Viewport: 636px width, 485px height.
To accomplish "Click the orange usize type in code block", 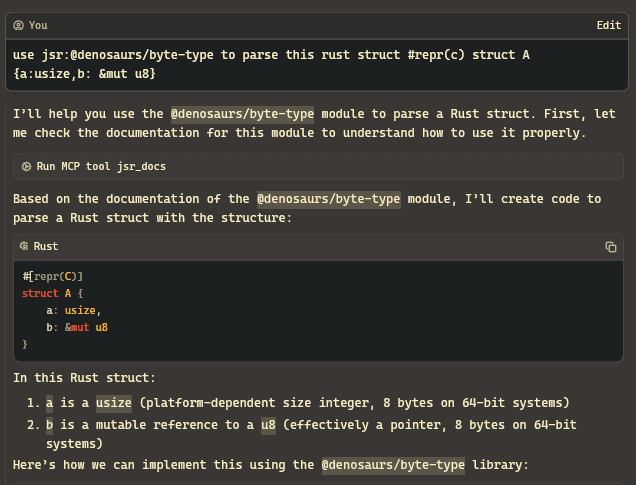I will coord(80,310).
